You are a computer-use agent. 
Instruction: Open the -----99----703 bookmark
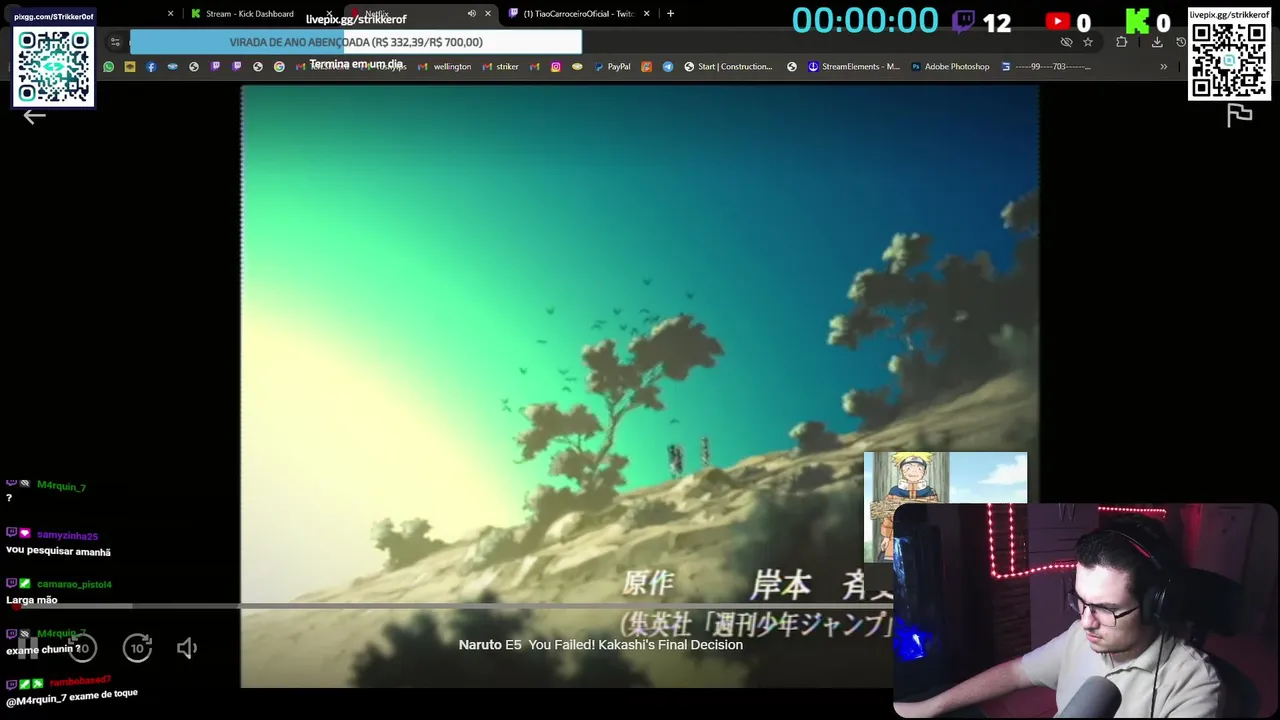point(1047,67)
